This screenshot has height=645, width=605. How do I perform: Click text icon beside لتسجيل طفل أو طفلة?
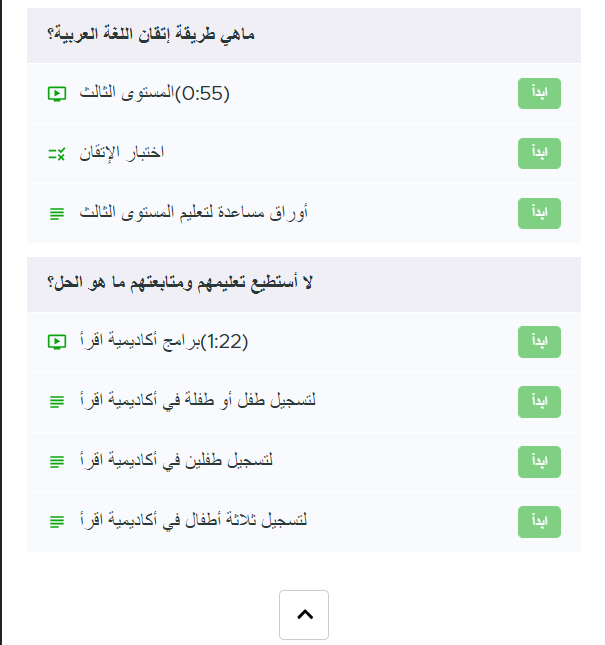click(x=57, y=402)
